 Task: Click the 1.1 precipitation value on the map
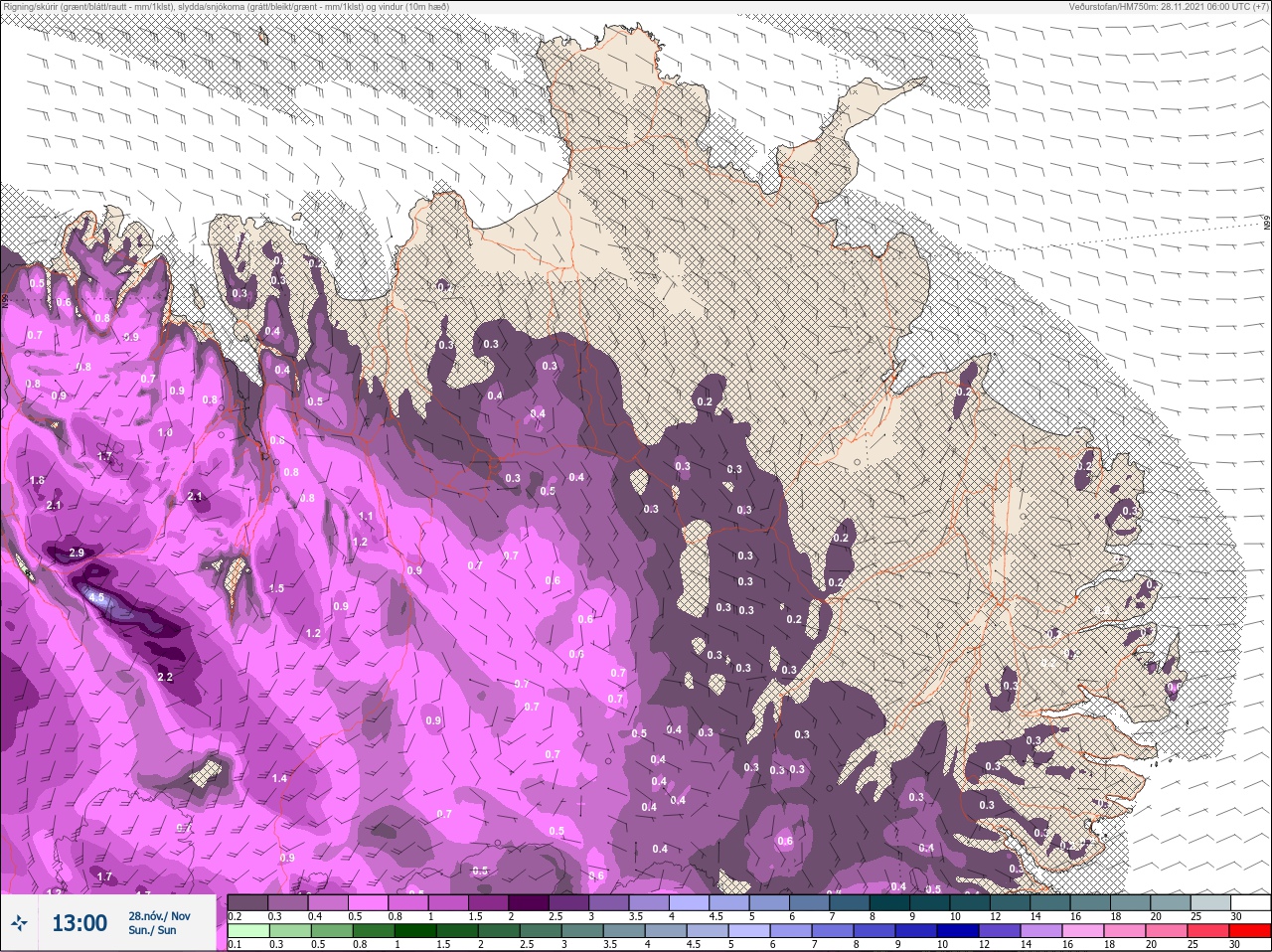[366, 517]
